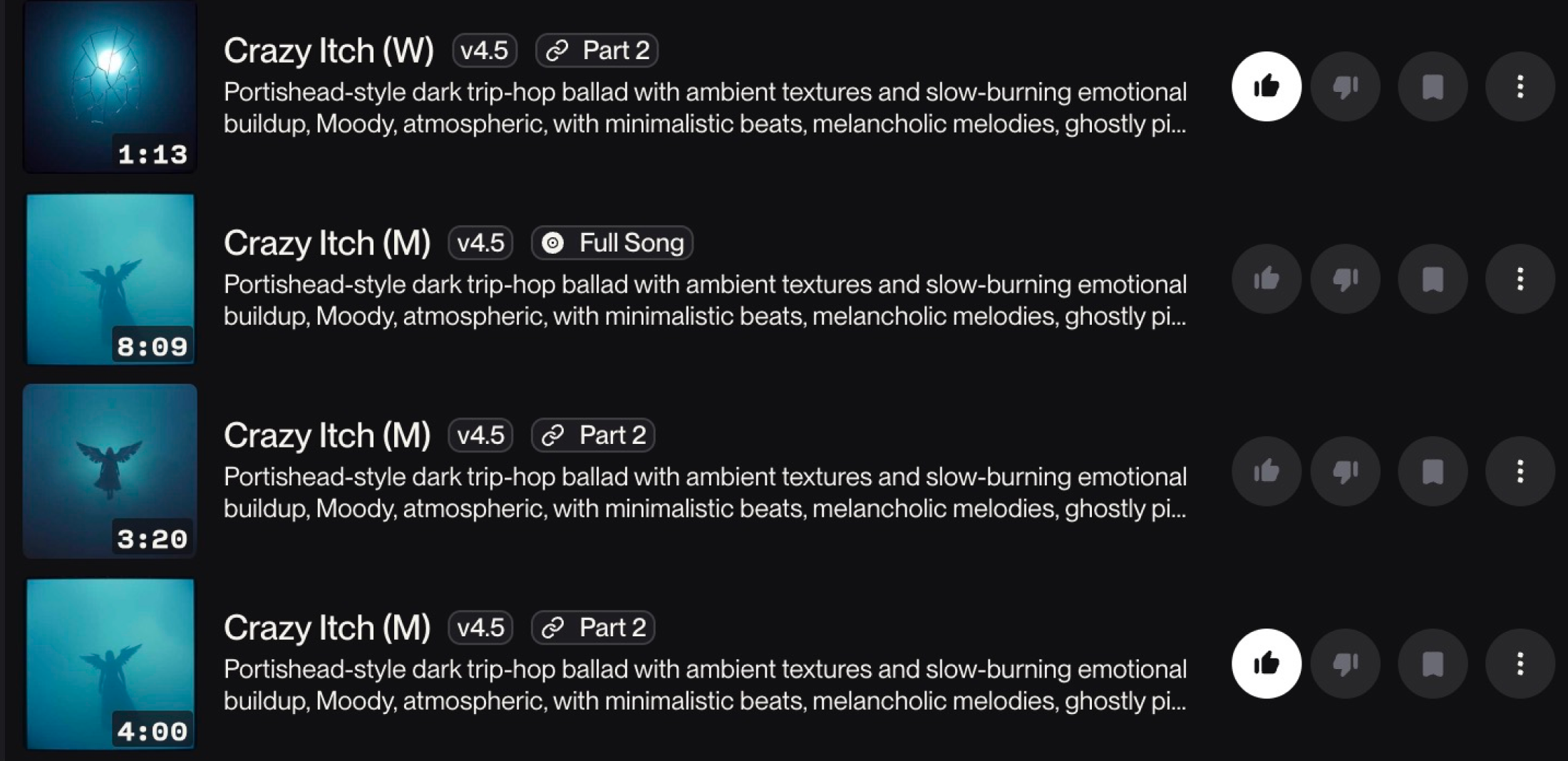Image resolution: width=1568 pixels, height=761 pixels.
Task: Like the 3:20 Crazy Itch (M) track
Action: [1266, 471]
